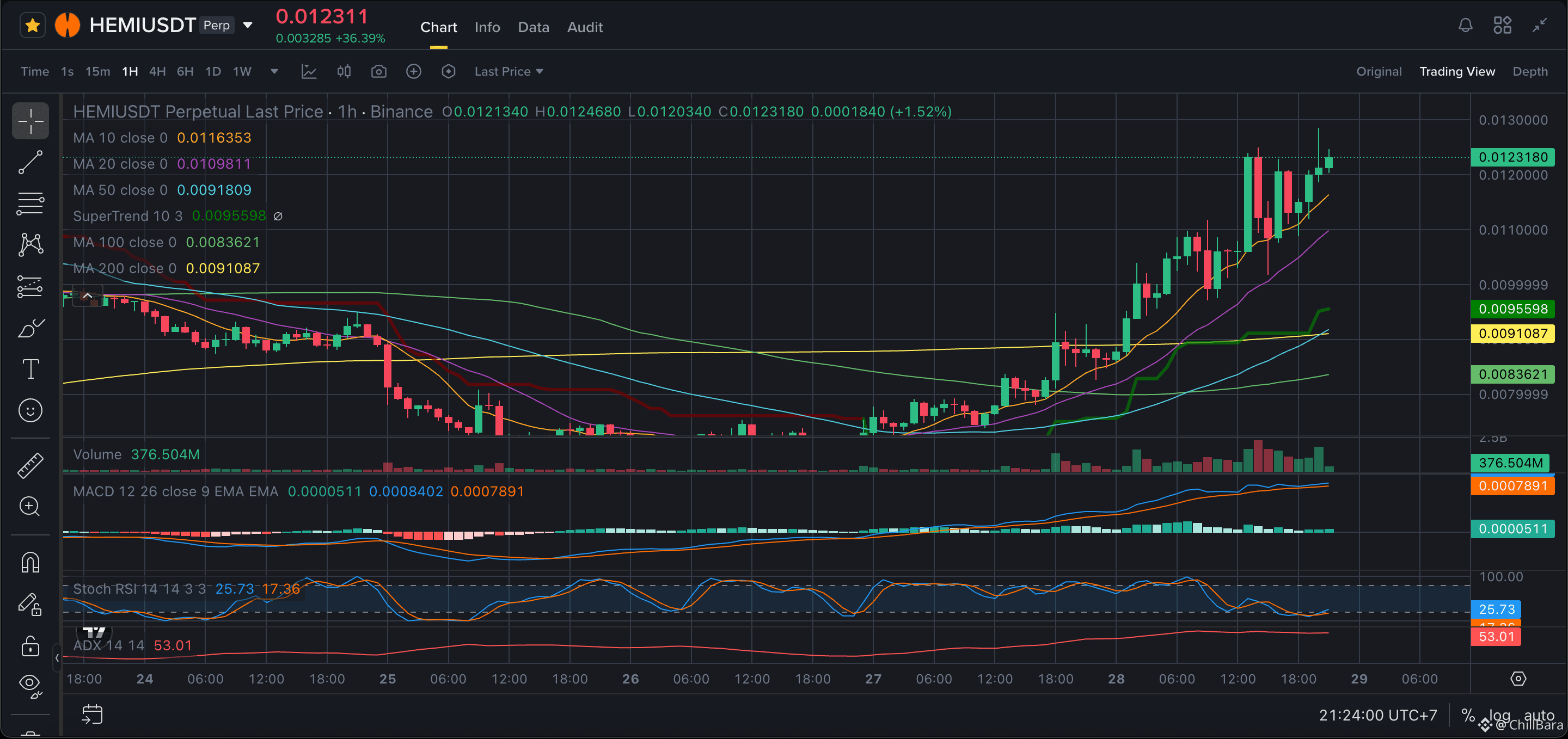
Task: Switch to the Info tab
Action: [x=487, y=27]
